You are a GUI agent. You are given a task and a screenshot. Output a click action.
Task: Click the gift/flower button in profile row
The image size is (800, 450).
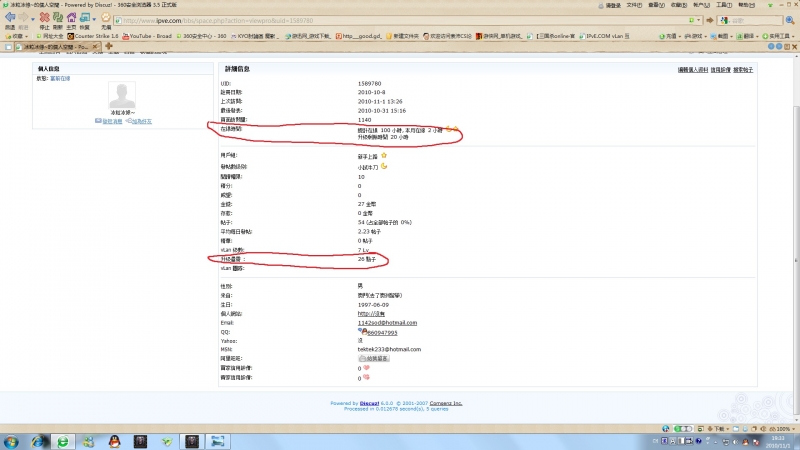click(373, 359)
